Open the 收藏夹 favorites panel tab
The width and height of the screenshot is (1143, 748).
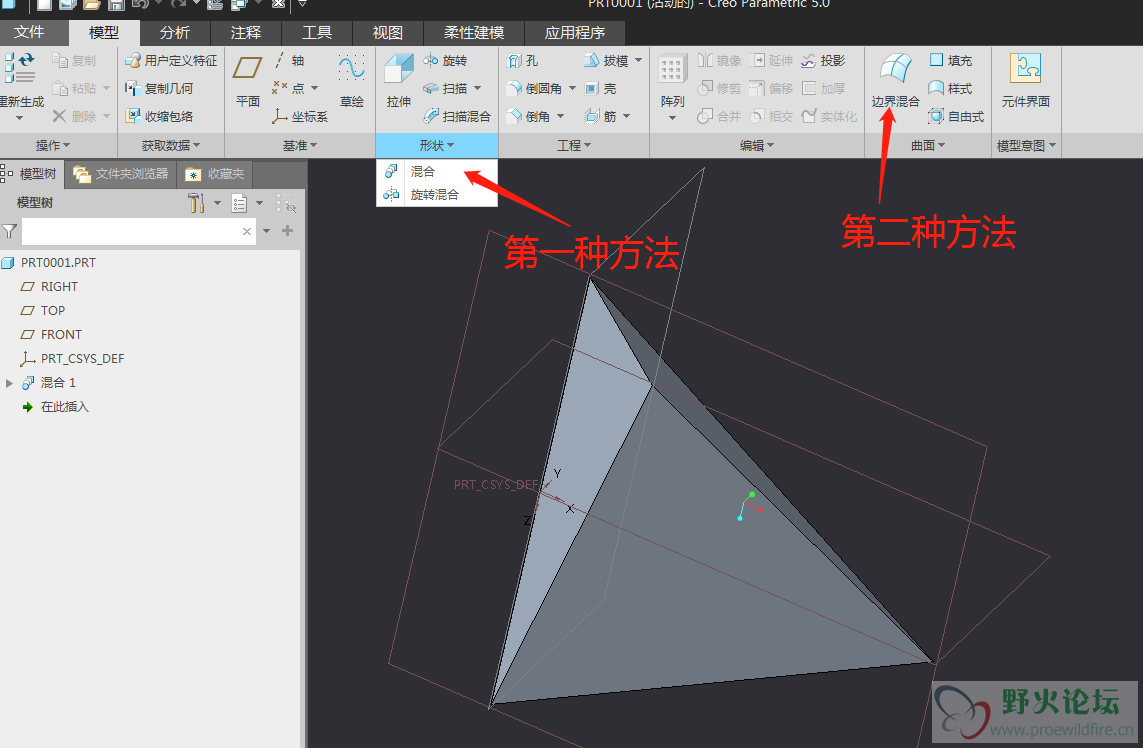[x=215, y=174]
